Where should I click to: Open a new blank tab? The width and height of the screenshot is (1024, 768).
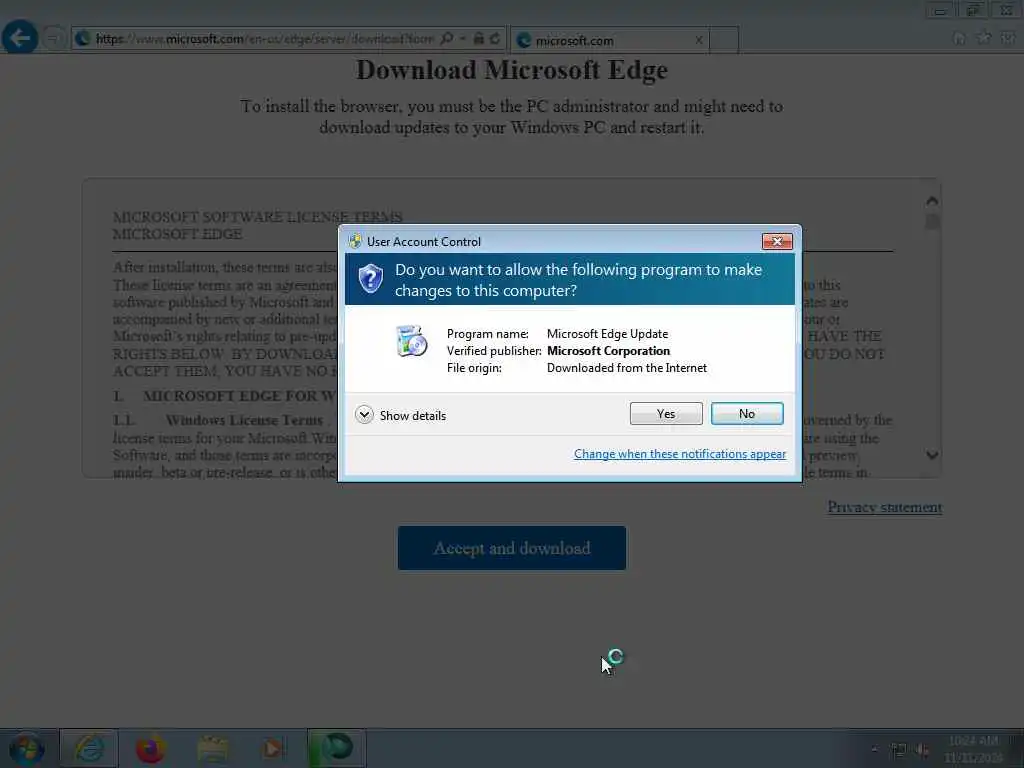[724, 39]
